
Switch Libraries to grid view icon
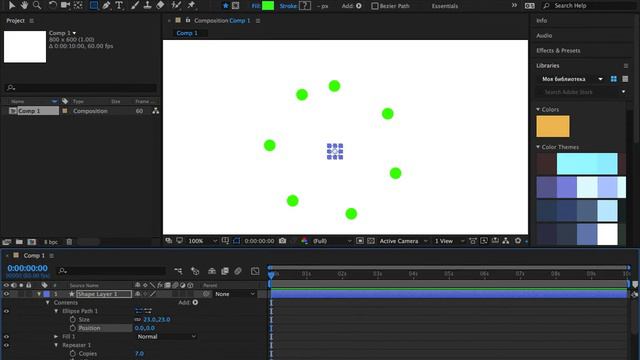(613, 79)
